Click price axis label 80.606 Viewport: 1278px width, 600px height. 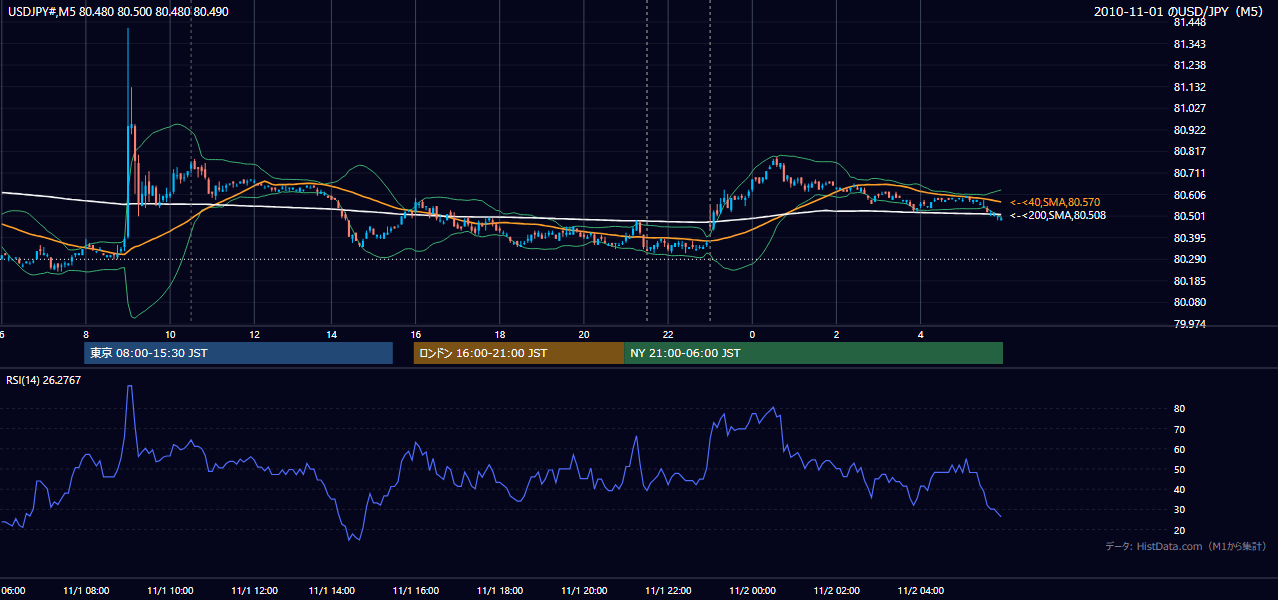1190,195
